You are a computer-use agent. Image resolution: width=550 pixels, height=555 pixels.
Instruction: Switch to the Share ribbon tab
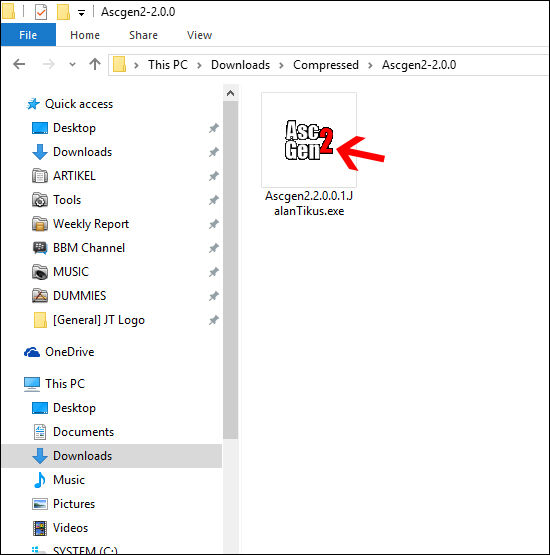143,35
